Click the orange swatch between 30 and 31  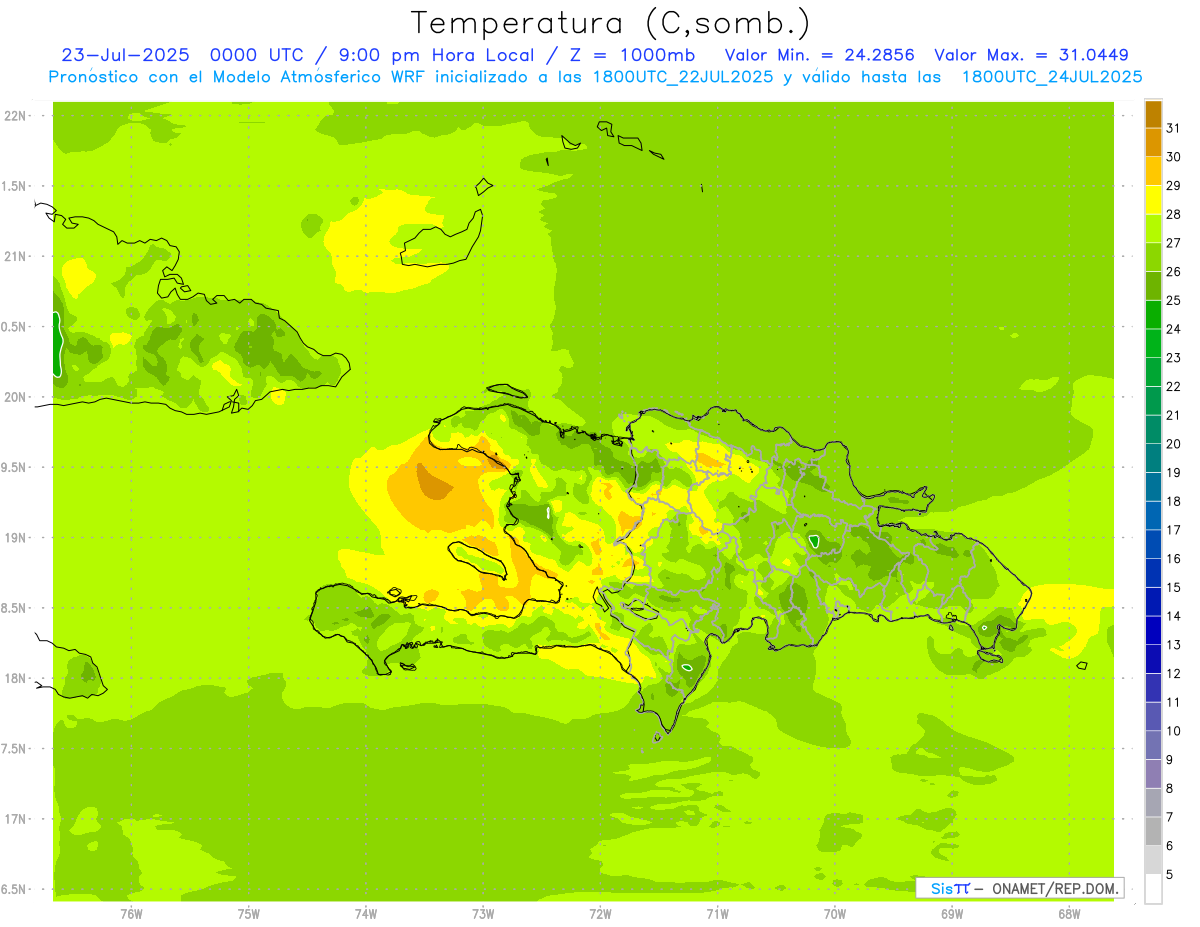pos(1153,142)
